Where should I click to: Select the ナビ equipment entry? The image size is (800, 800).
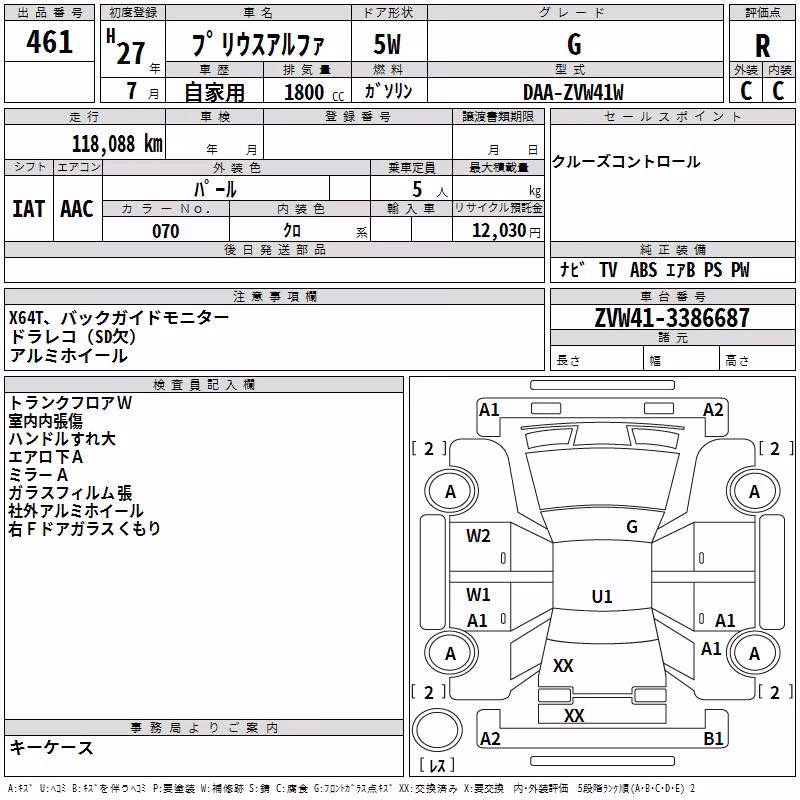pos(572,269)
